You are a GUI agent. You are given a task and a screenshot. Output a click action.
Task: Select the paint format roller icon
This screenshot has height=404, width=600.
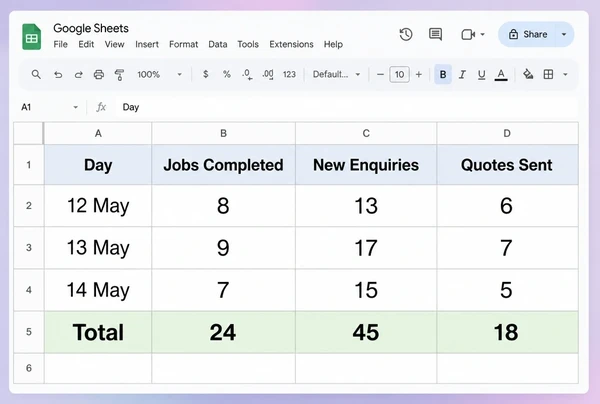(x=119, y=75)
